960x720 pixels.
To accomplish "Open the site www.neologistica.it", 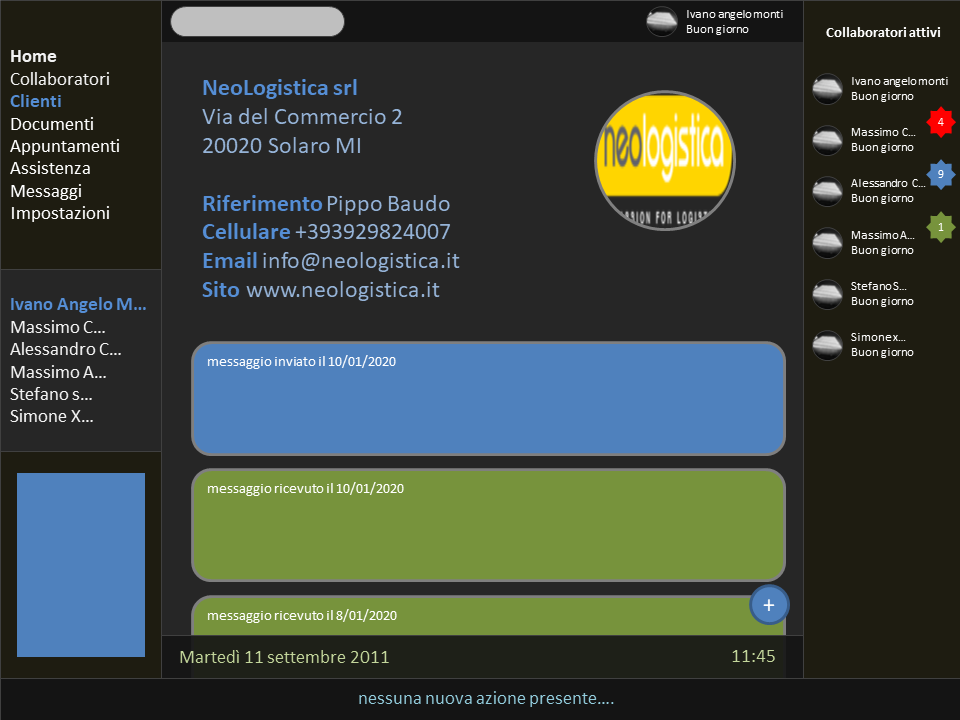I will pyautogui.click(x=343, y=290).
